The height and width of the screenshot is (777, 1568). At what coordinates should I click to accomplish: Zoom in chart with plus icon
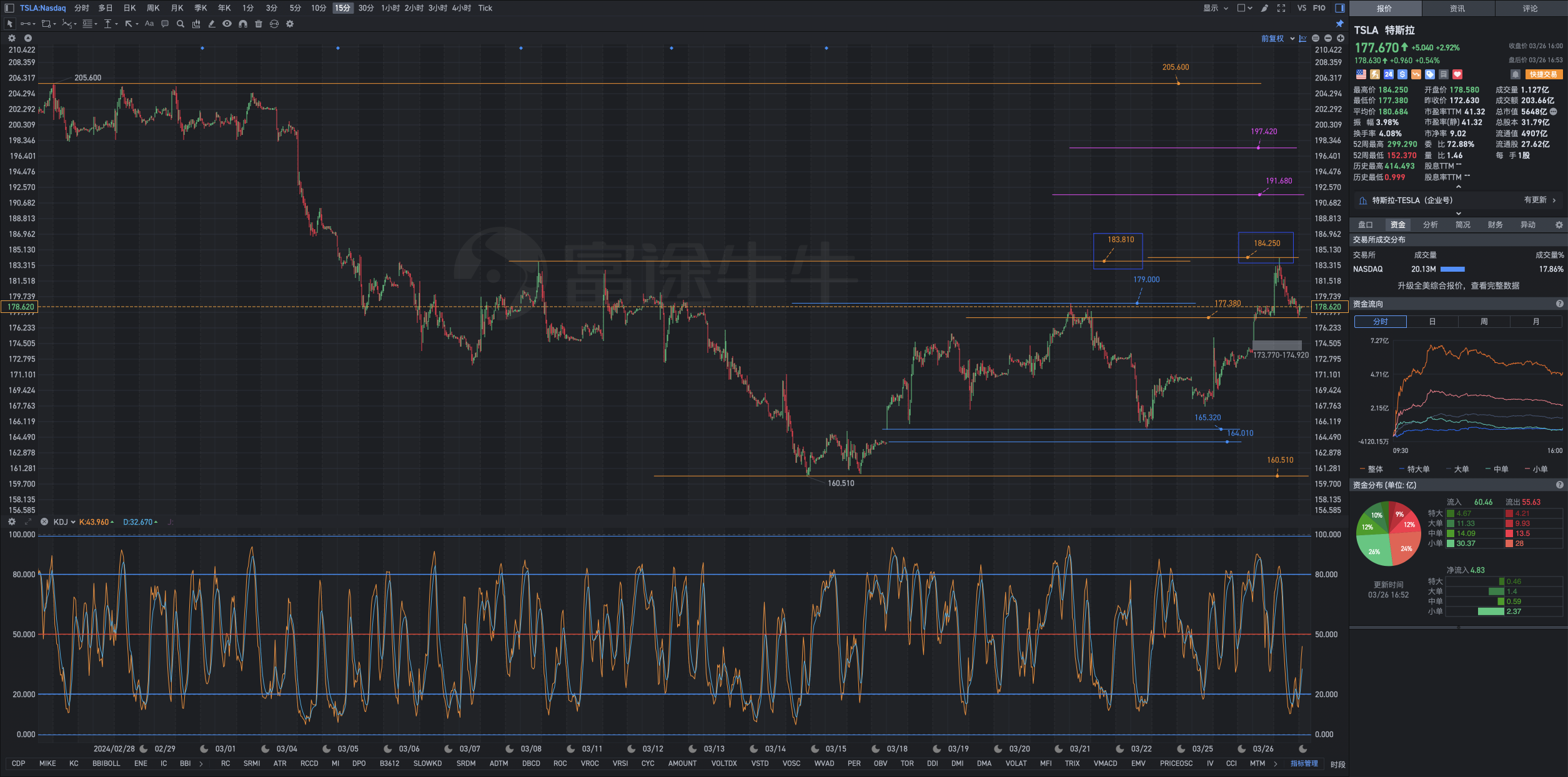(x=1340, y=38)
